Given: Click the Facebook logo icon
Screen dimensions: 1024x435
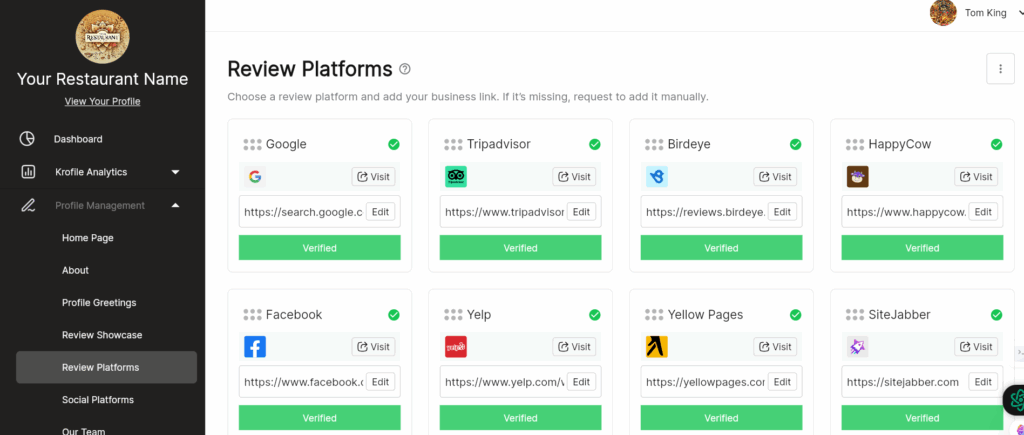Looking at the screenshot, I should pyautogui.click(x=255, y=347).
